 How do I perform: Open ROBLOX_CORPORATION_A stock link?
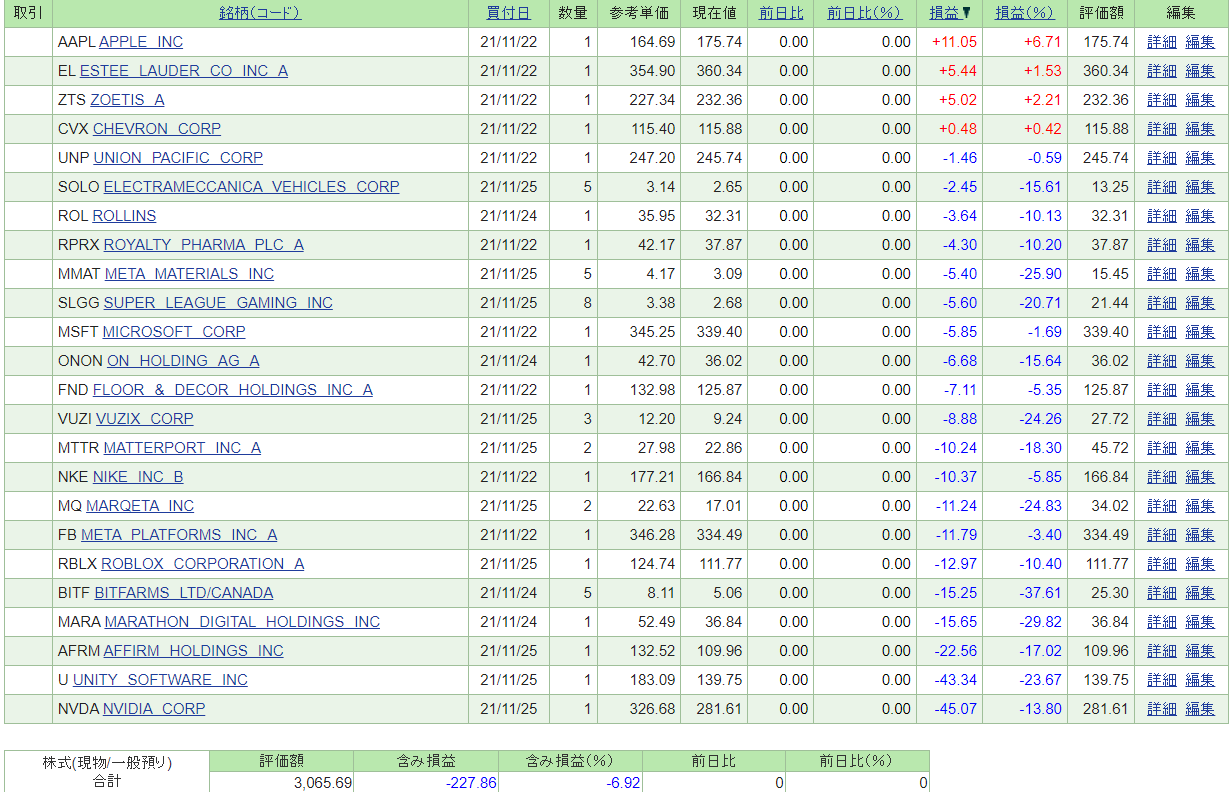click(x=203, y=564)
